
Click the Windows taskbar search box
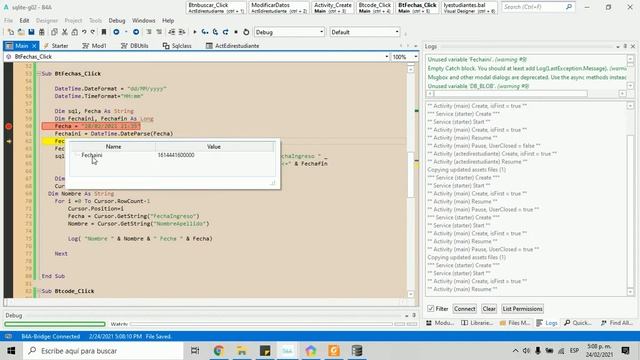103,351
